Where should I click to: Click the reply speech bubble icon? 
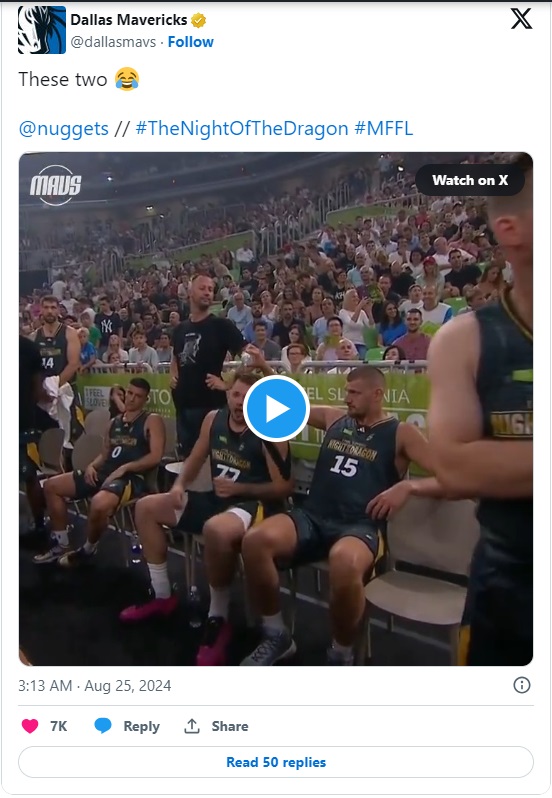pos(103,726)
